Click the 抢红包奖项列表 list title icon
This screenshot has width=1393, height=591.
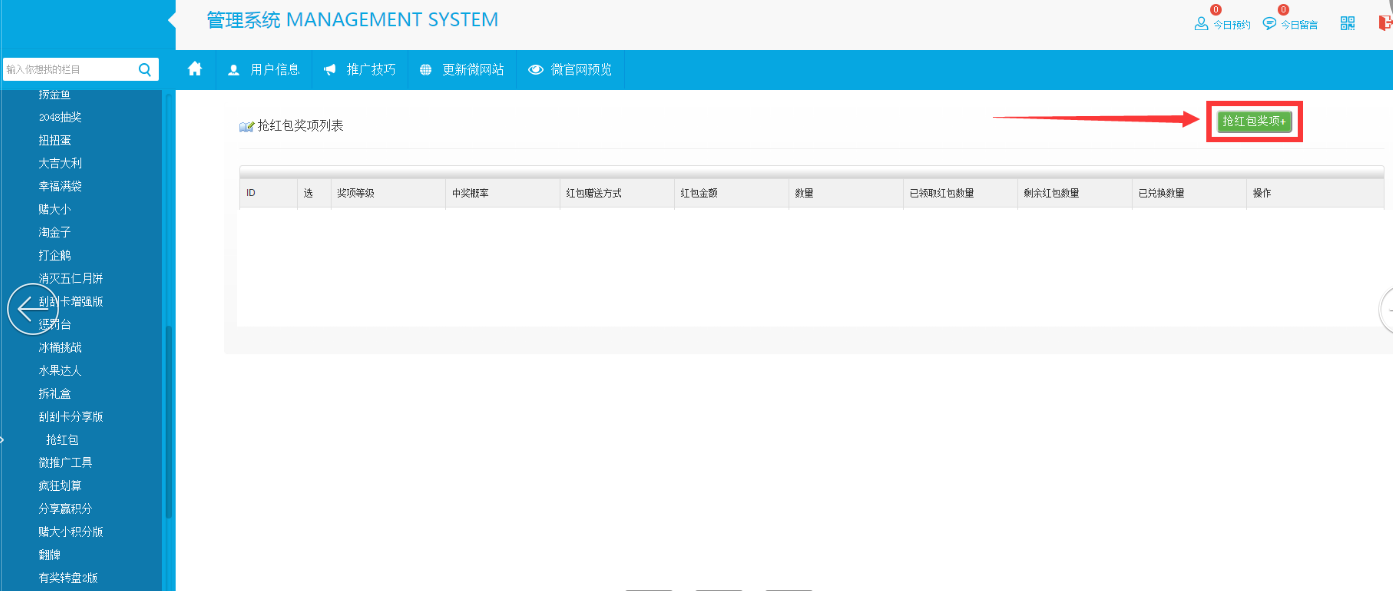pos(246,127)
